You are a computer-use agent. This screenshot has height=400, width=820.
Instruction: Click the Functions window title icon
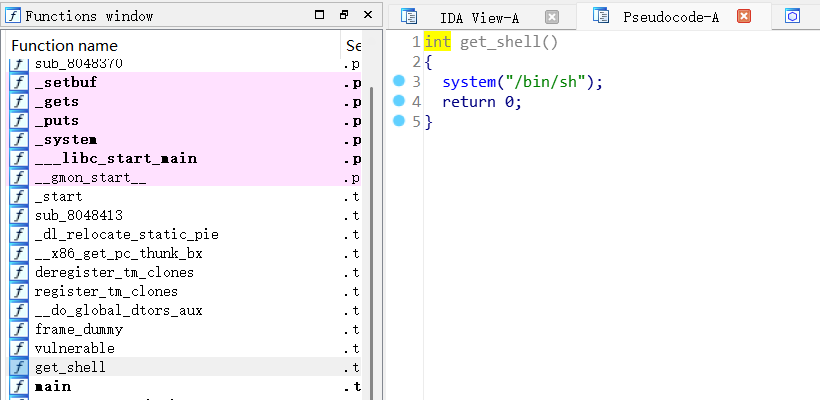click(x=10, y=16)
